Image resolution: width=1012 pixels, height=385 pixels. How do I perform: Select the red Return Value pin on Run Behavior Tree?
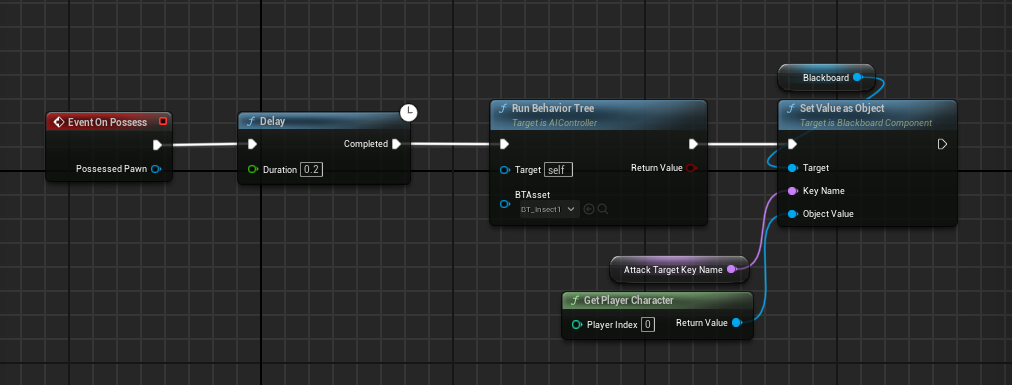(x=692, y=168)
